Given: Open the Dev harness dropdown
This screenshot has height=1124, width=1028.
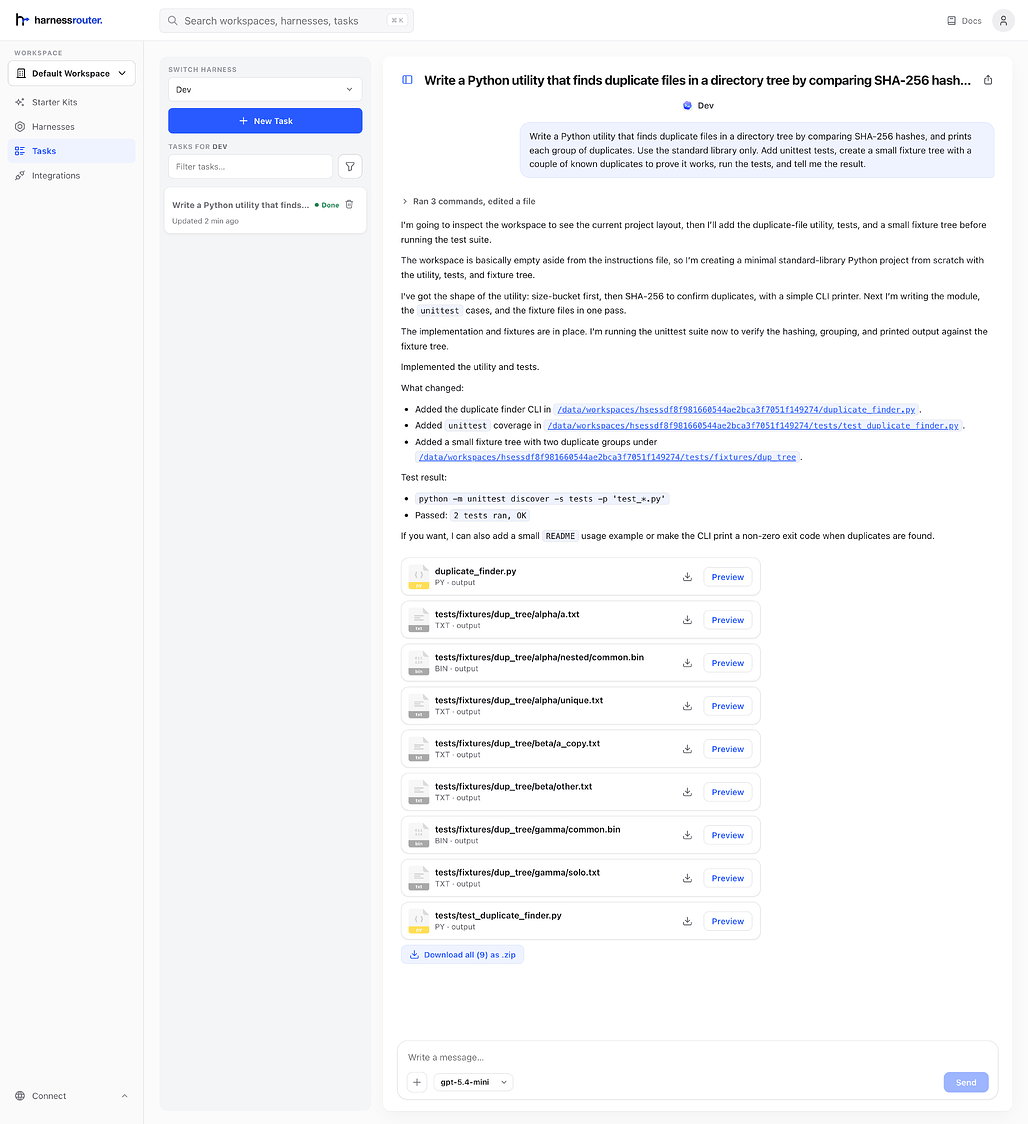Looking at the screenshot, I should point(265,90).
